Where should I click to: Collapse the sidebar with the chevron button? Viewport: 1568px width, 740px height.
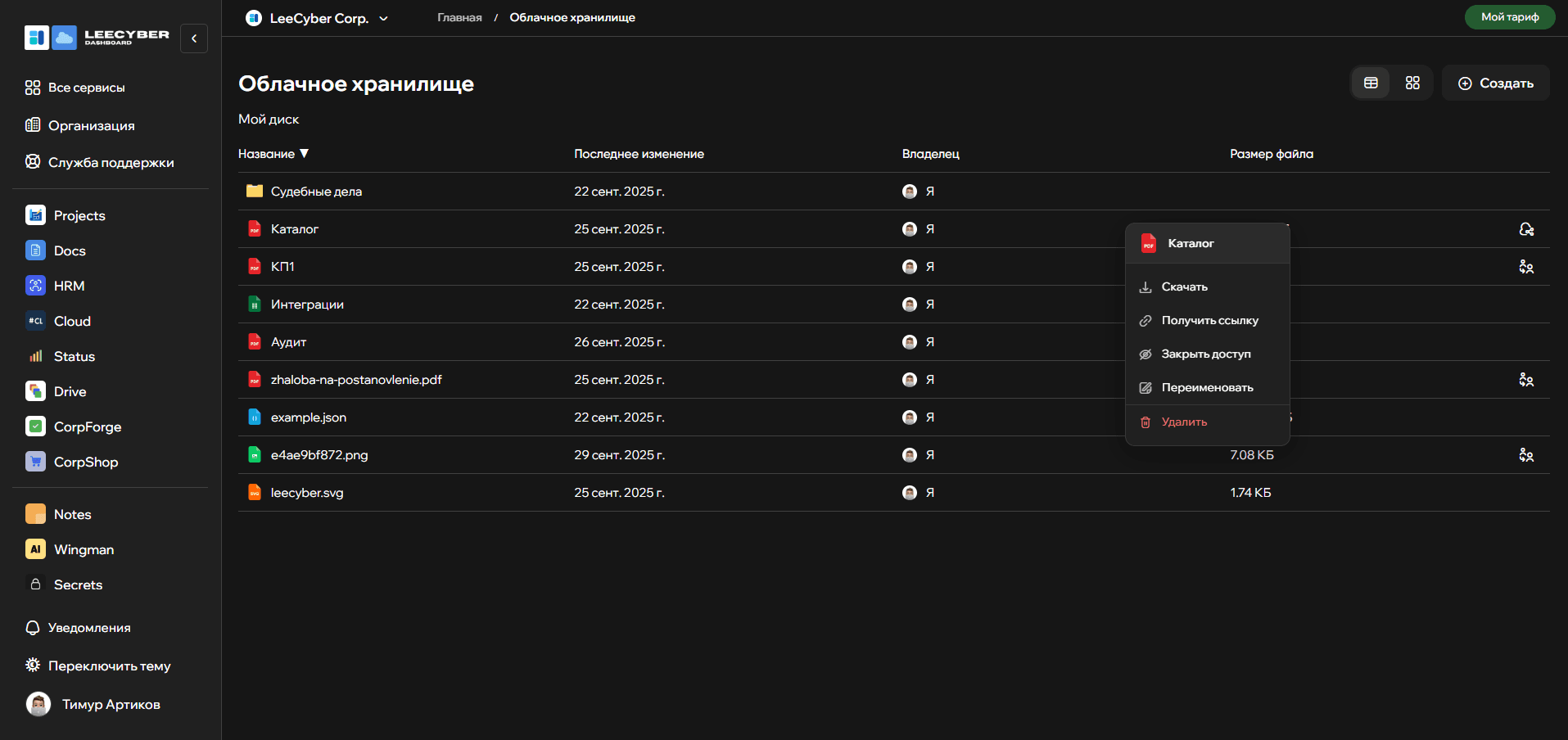(x=194, y=38)
